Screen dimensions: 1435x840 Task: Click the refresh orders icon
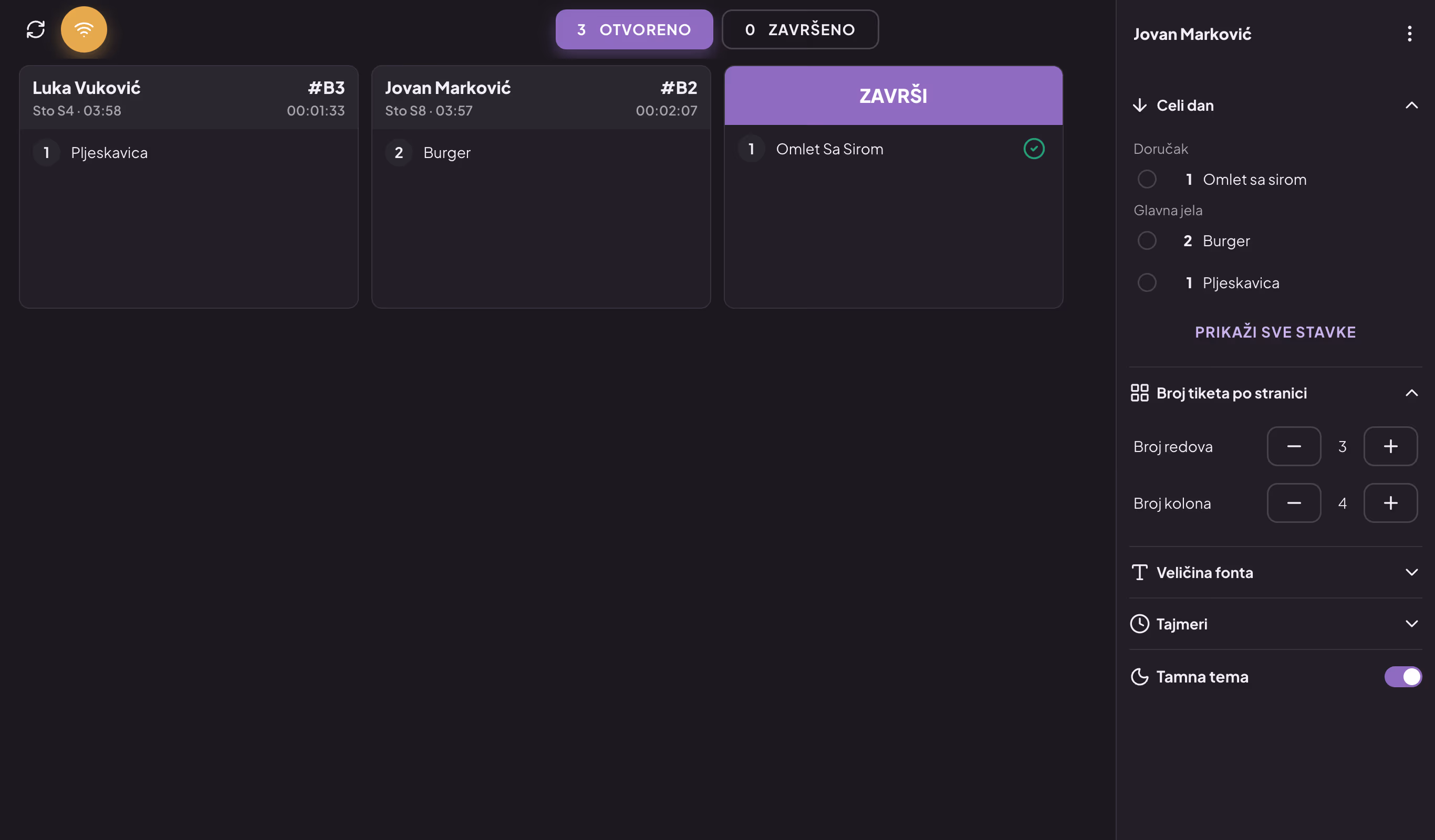click(35, 29)
